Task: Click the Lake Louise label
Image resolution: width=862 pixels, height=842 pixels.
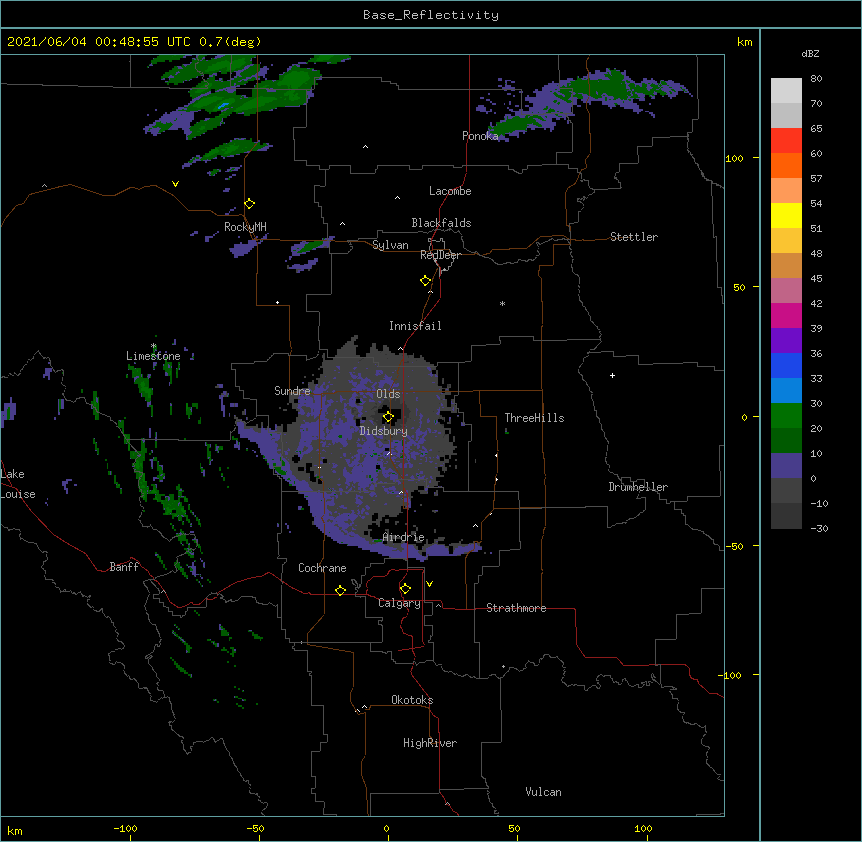Action: [x=18, y=484]
